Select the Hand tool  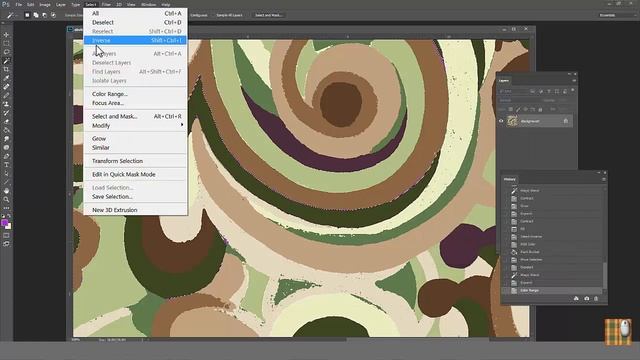6,191
